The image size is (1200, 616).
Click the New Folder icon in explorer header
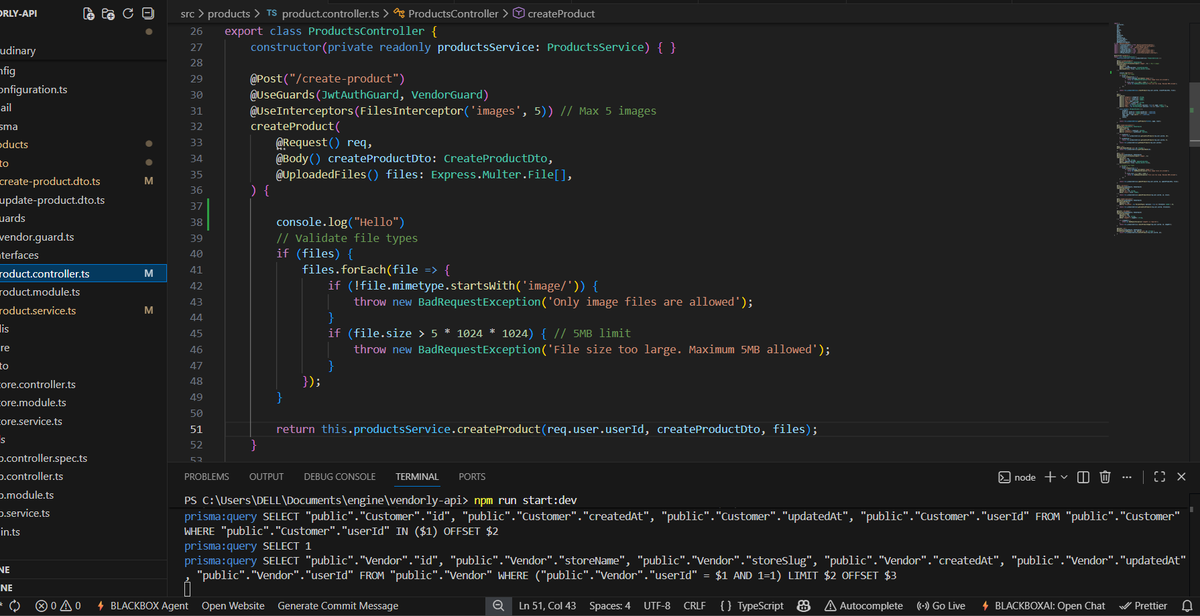point(108,13)
